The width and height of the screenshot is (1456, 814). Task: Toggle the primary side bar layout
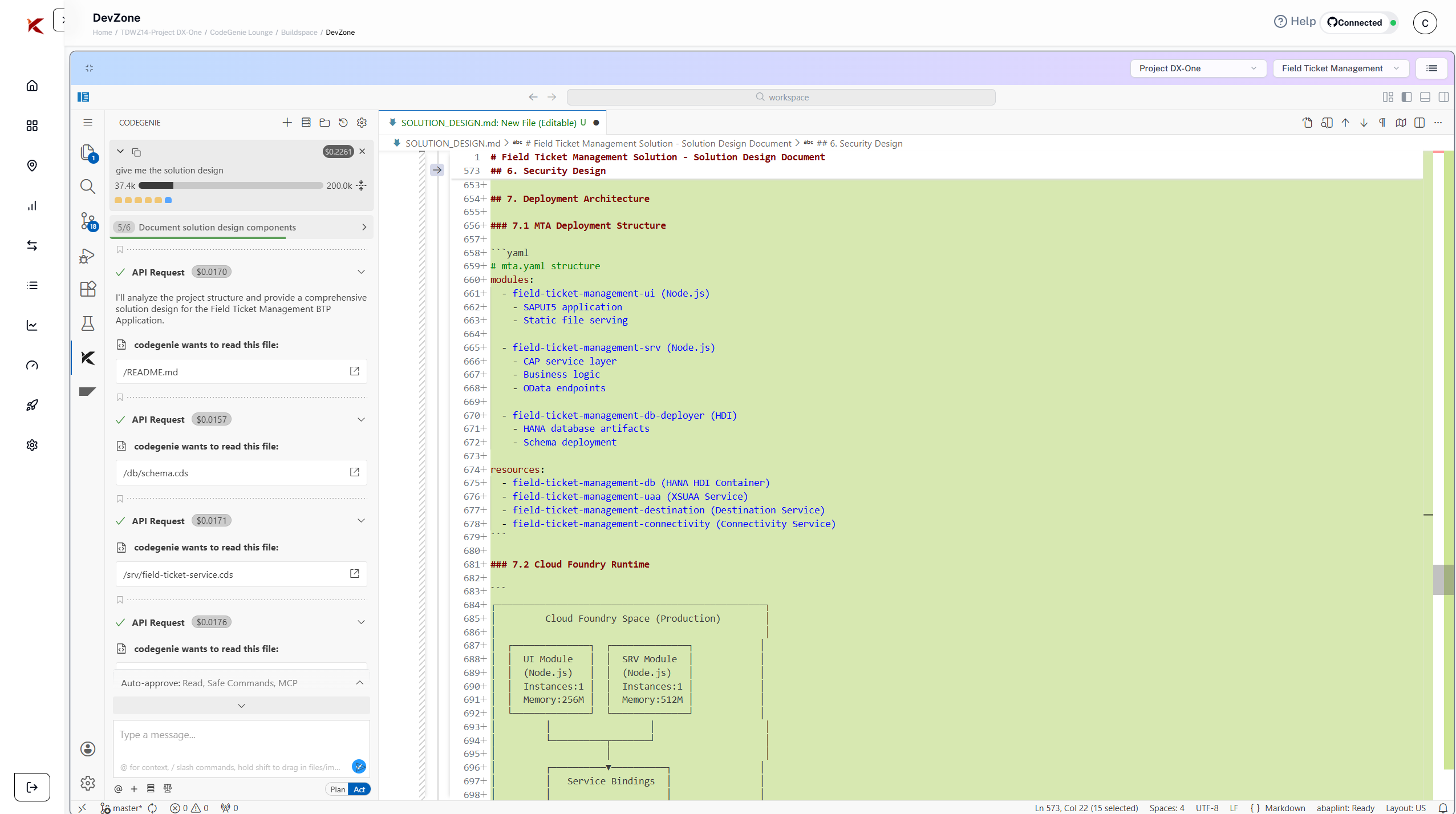point(1407,97)
